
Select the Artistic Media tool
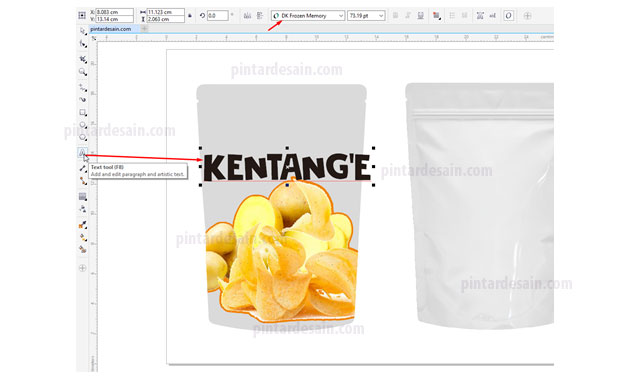pos(82,100)
